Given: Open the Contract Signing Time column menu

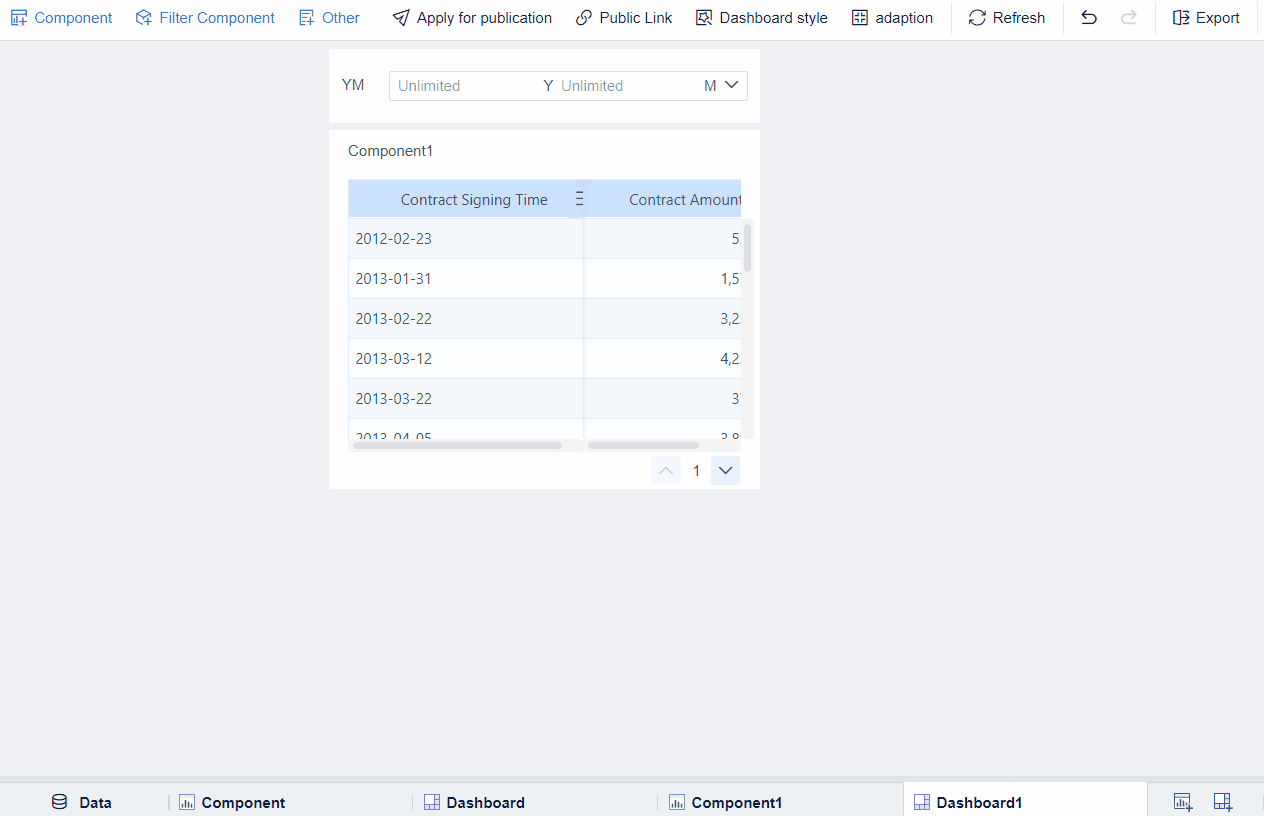Looking at the screenshot, I should [x=578, y=198].
